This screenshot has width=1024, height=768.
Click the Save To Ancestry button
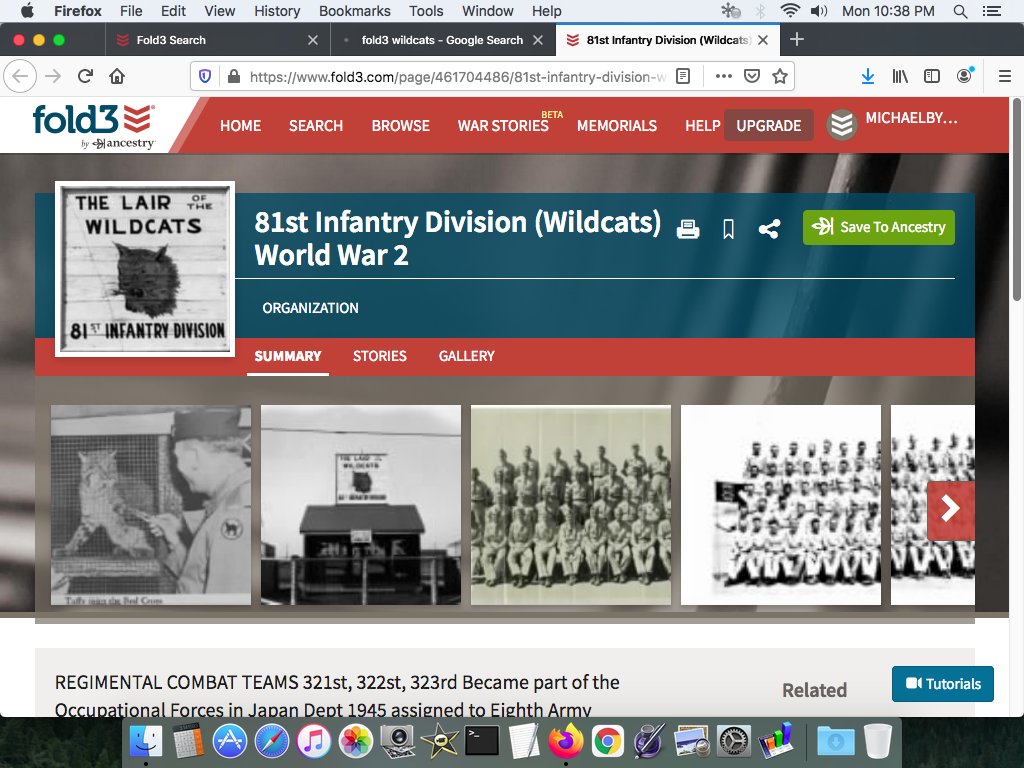pos(878,227)
